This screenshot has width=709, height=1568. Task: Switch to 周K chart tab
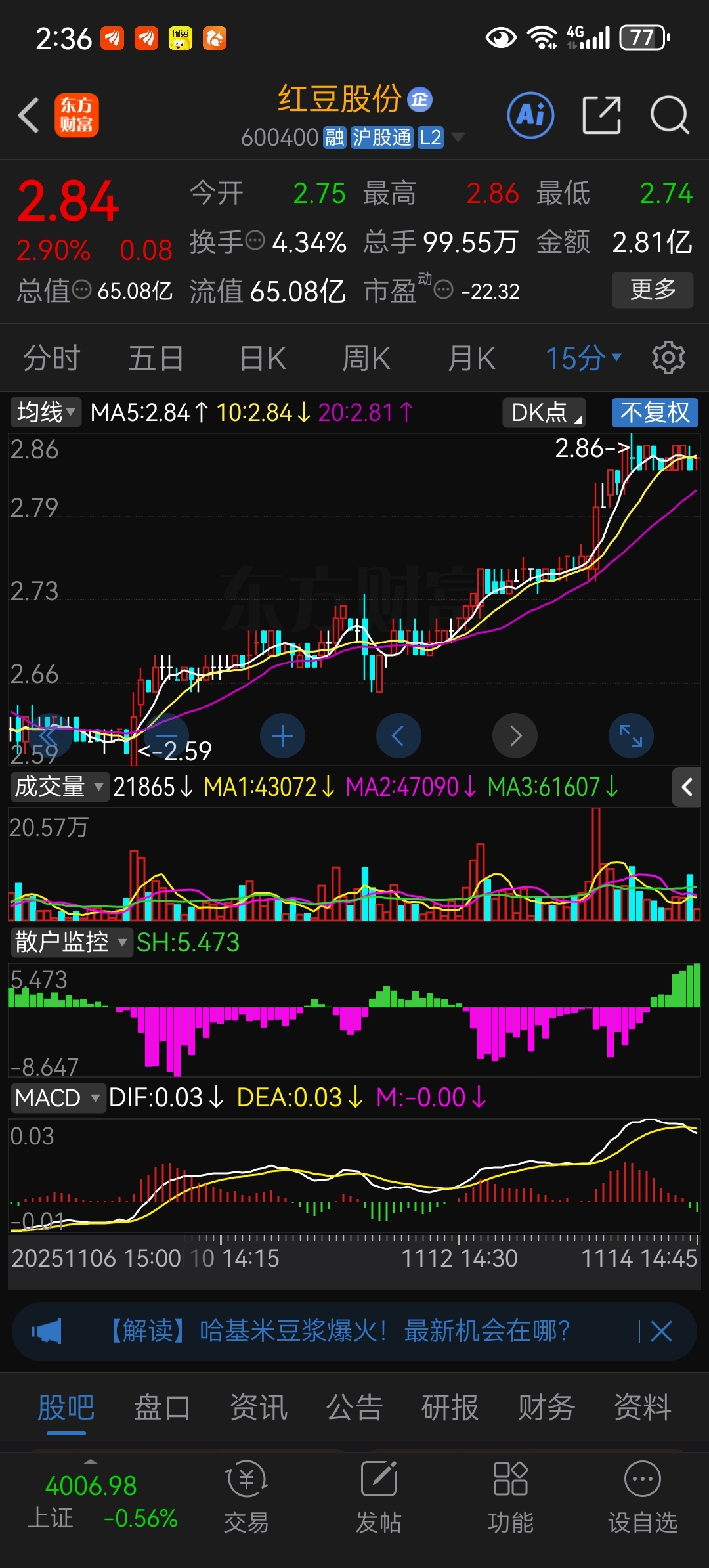366,359
